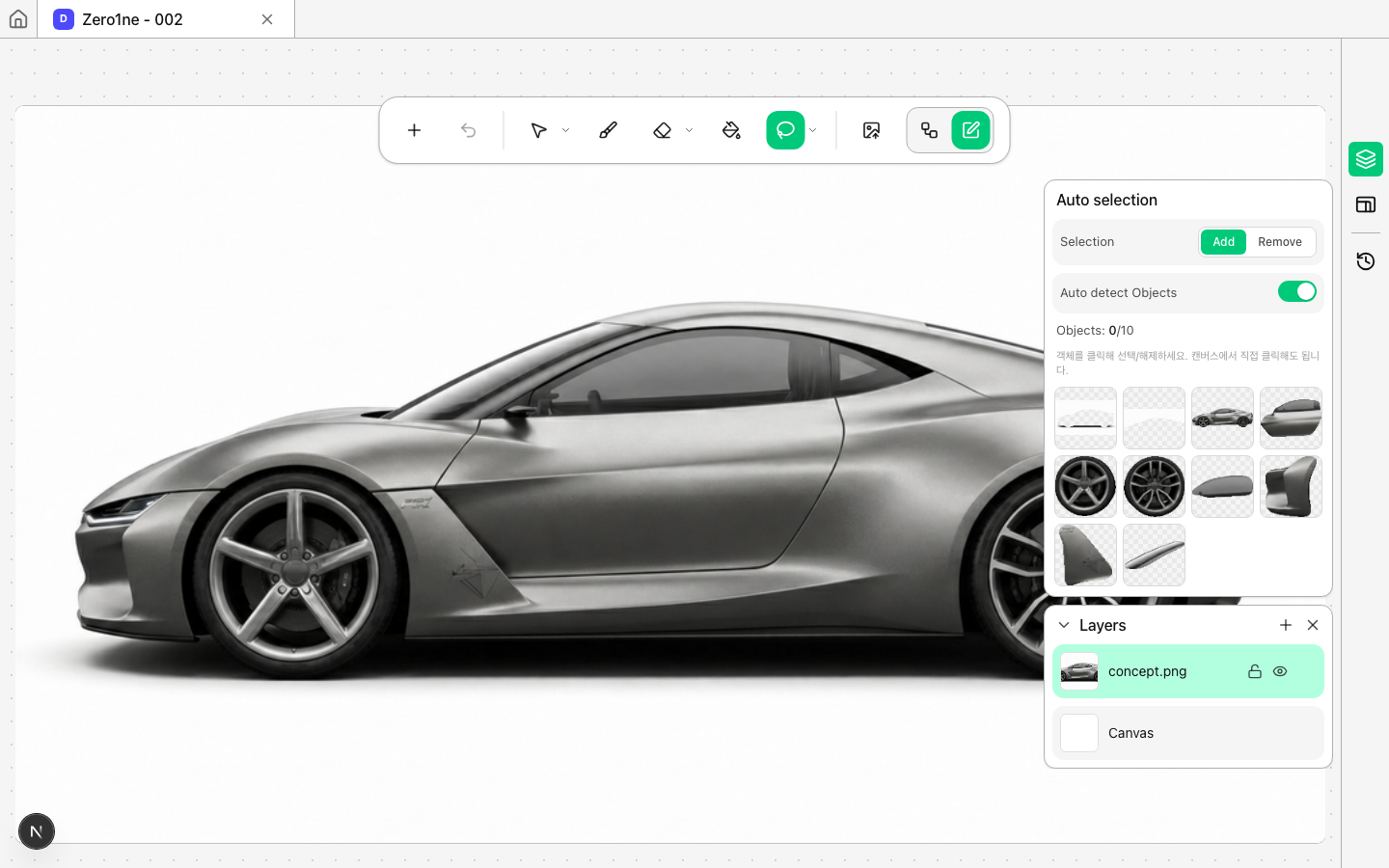
Task: Select the dark multi-spoke wheel object thumbnail
Action: point(1154,486)
